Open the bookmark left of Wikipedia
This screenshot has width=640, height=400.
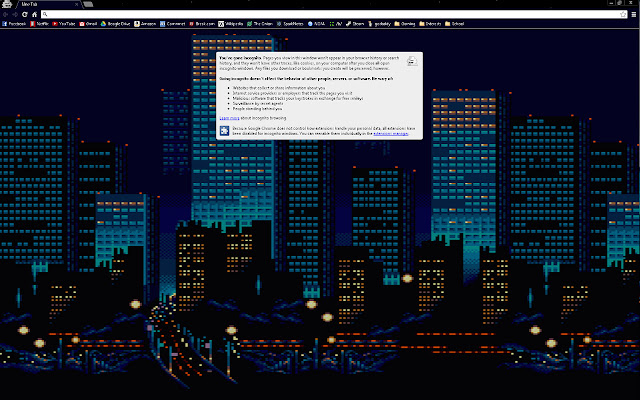[202, 24]
